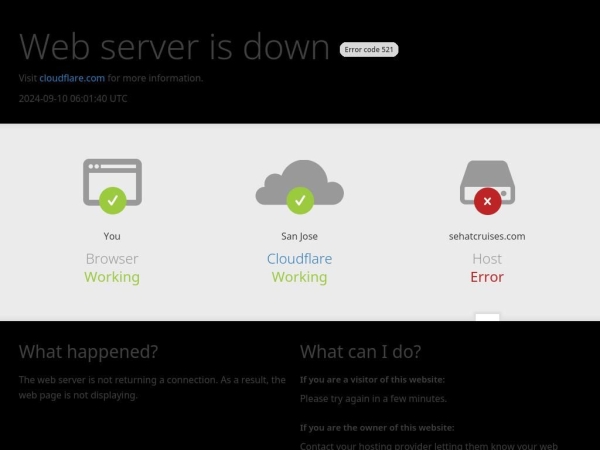Click the Error code 521 badge

[369, 49]
